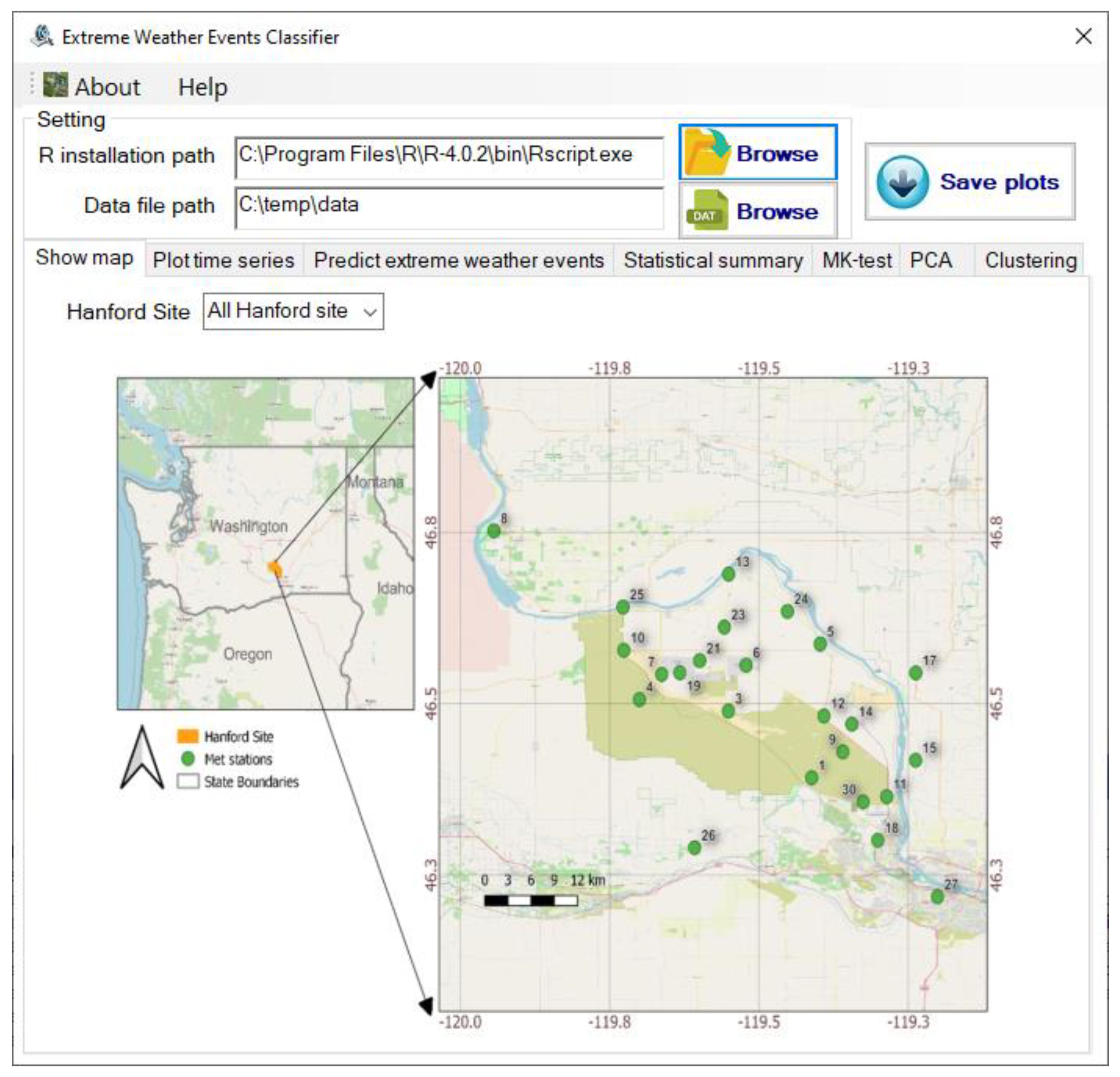Screen dimensions: 1120x1077
Task: Switch to Plot time series tab
Action: [x=223, y=261]
